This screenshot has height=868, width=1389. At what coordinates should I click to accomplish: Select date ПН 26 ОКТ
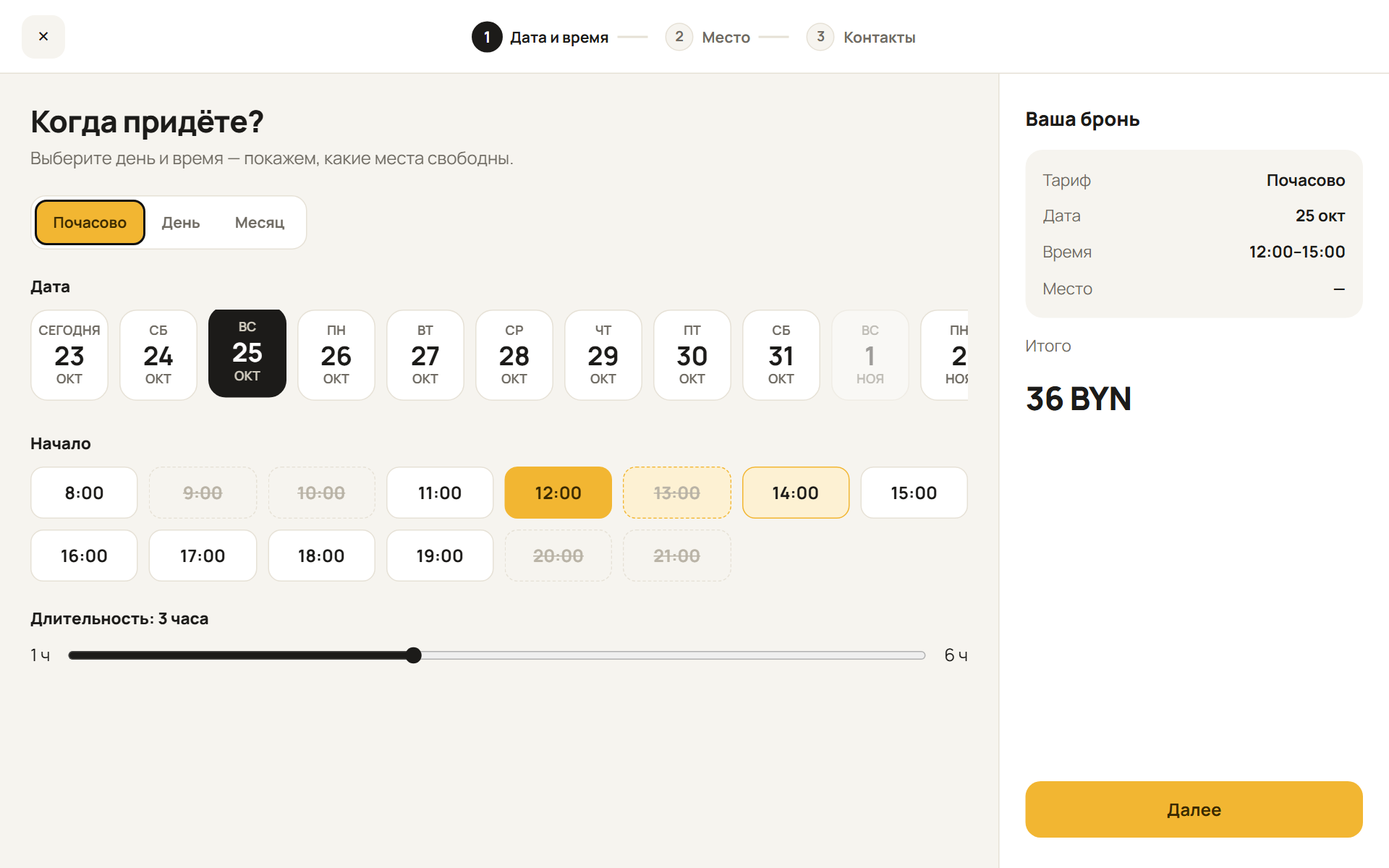point(336,355)
